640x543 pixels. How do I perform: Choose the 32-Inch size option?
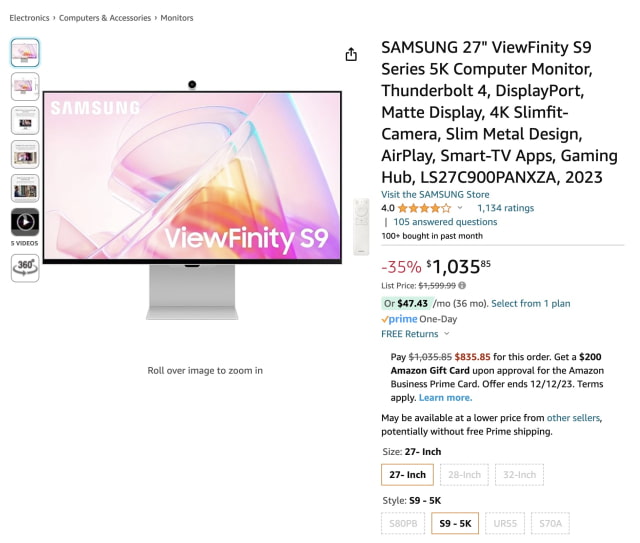(519, 474)
